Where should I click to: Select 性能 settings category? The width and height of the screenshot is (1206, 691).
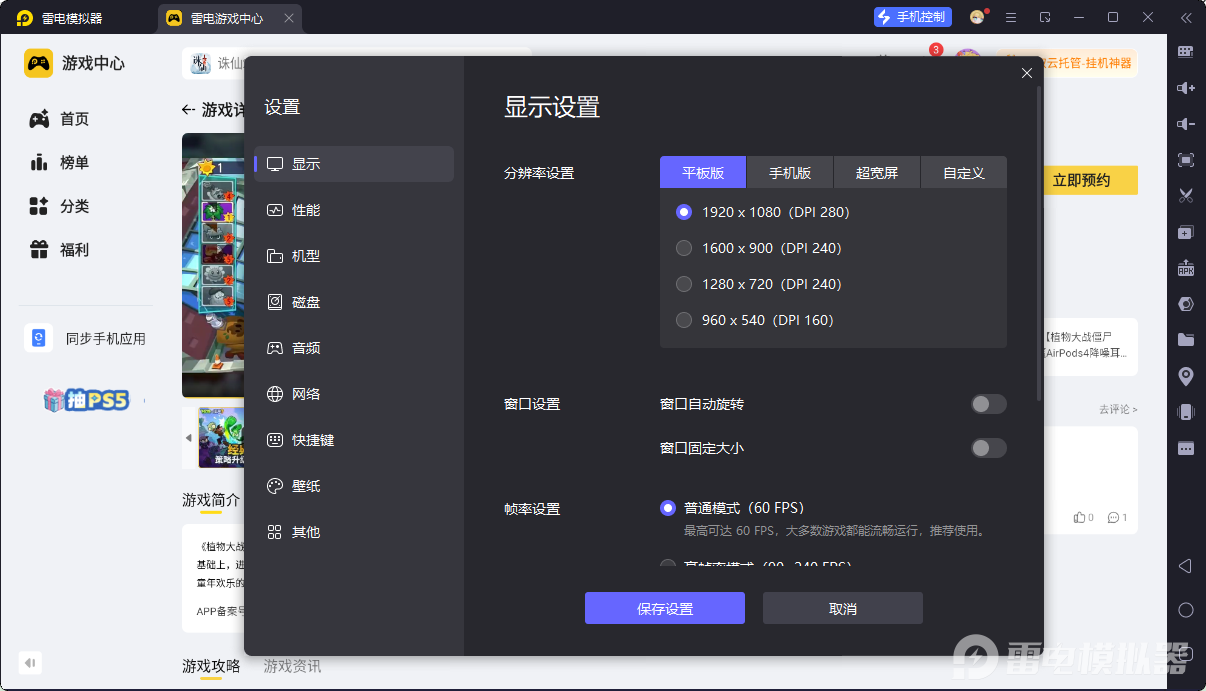[354, 210]
